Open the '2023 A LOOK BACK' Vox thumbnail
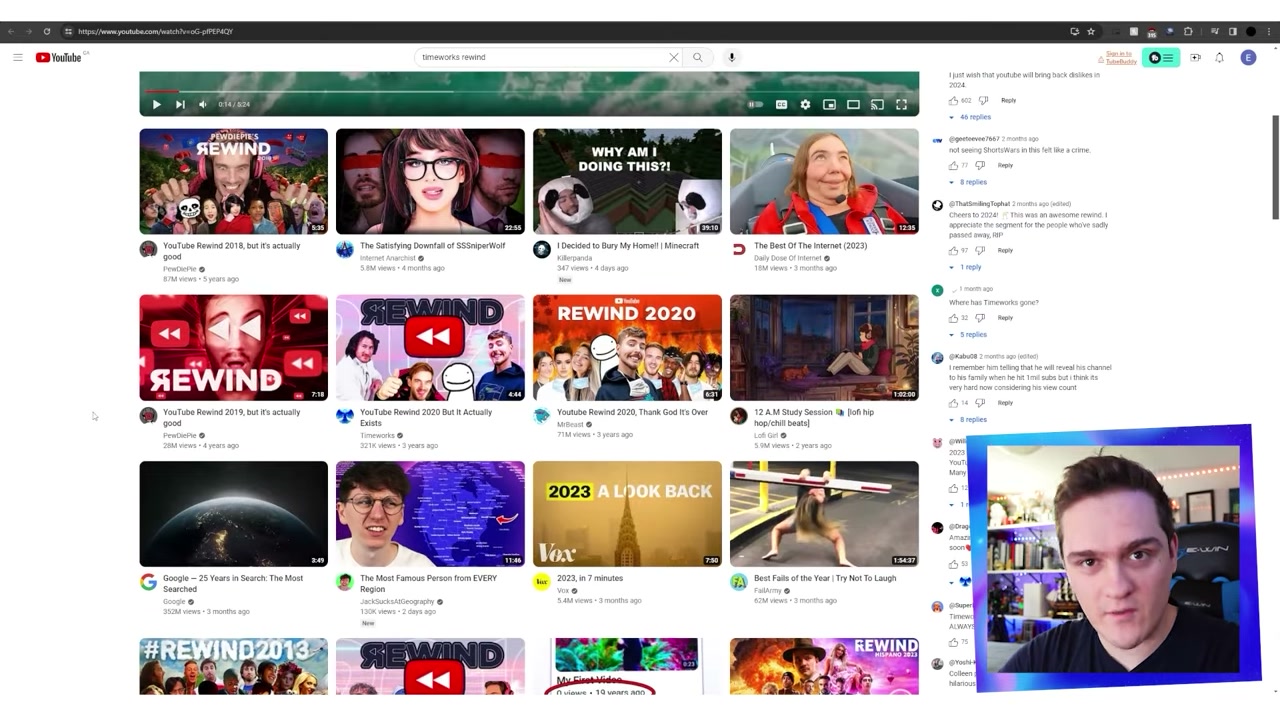Viewport: 1280px width, 720px height. 627,514
